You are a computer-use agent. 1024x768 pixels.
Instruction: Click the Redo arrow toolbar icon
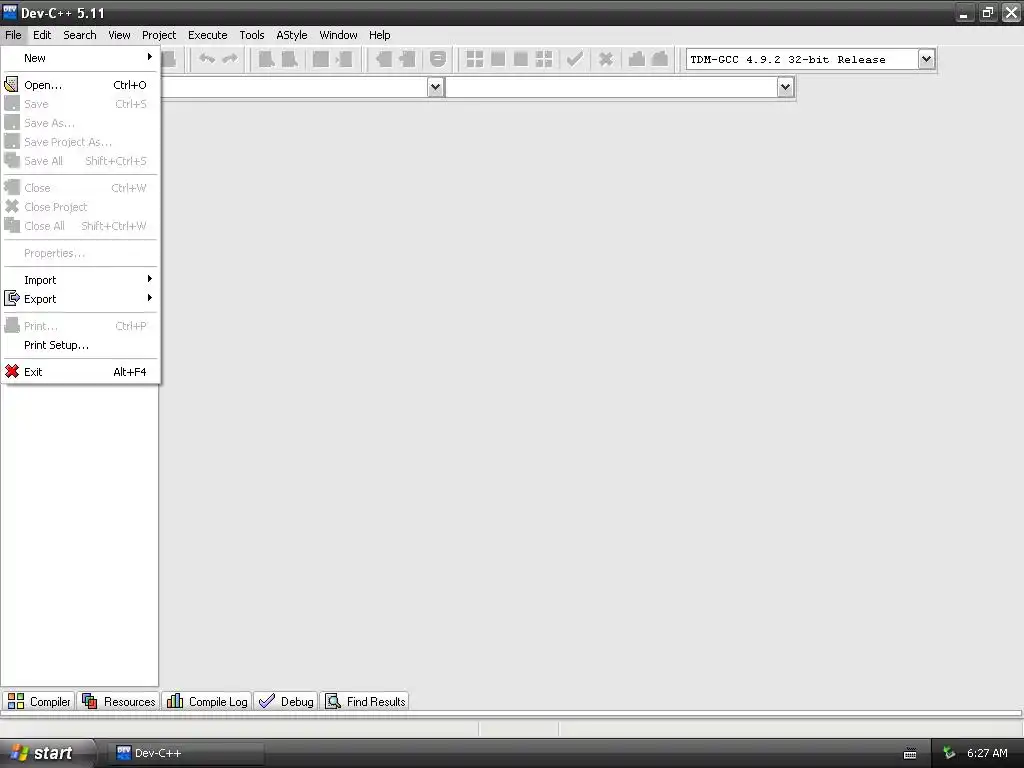coord(230,59)
